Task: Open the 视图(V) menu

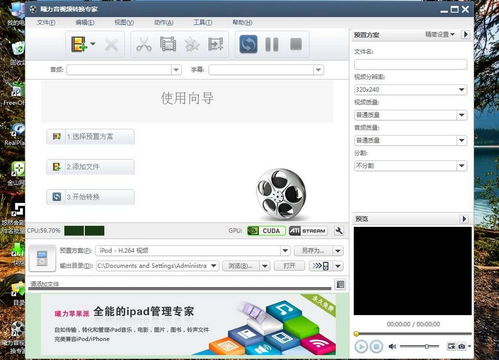Action: coord(124,22)
